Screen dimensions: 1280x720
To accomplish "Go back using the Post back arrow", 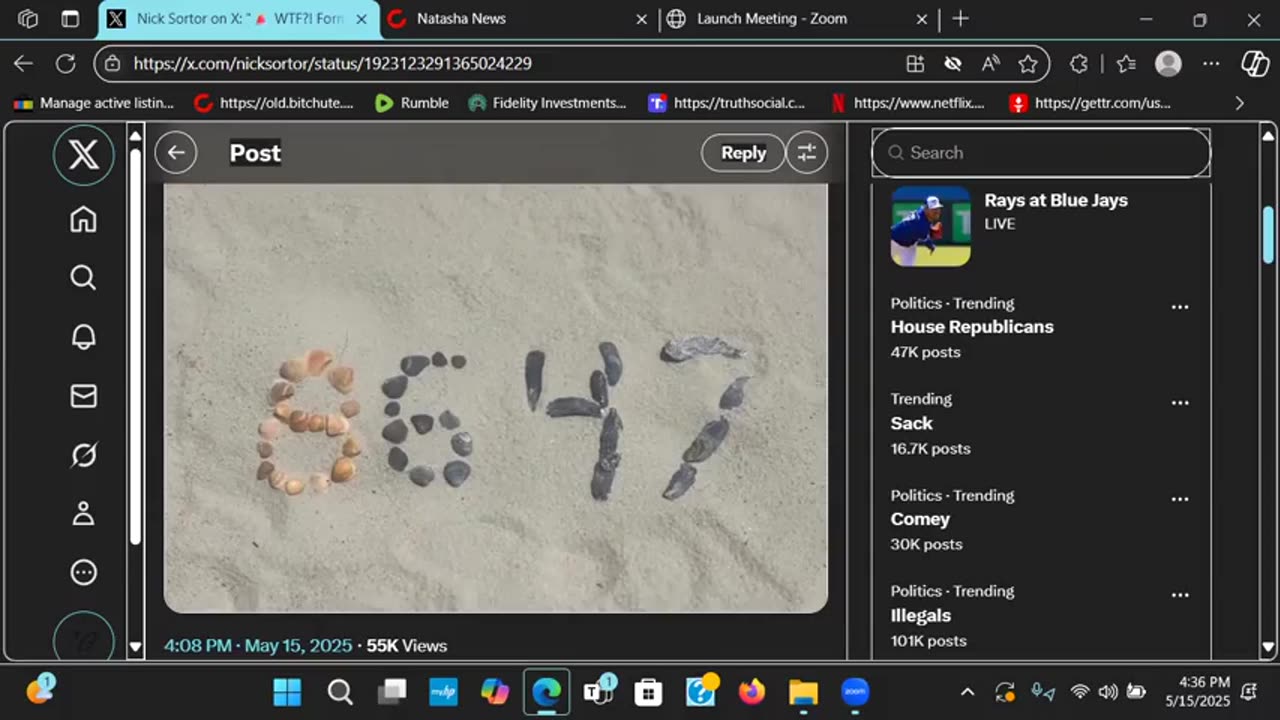I will pyautogui.click(x=176, y=153).
